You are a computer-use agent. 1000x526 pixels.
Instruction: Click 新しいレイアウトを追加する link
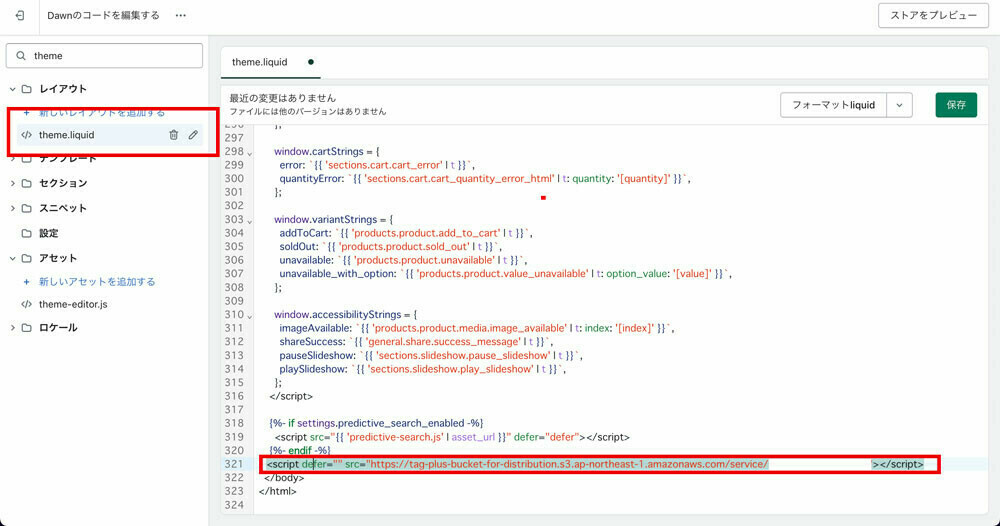[x=101, y=113]
